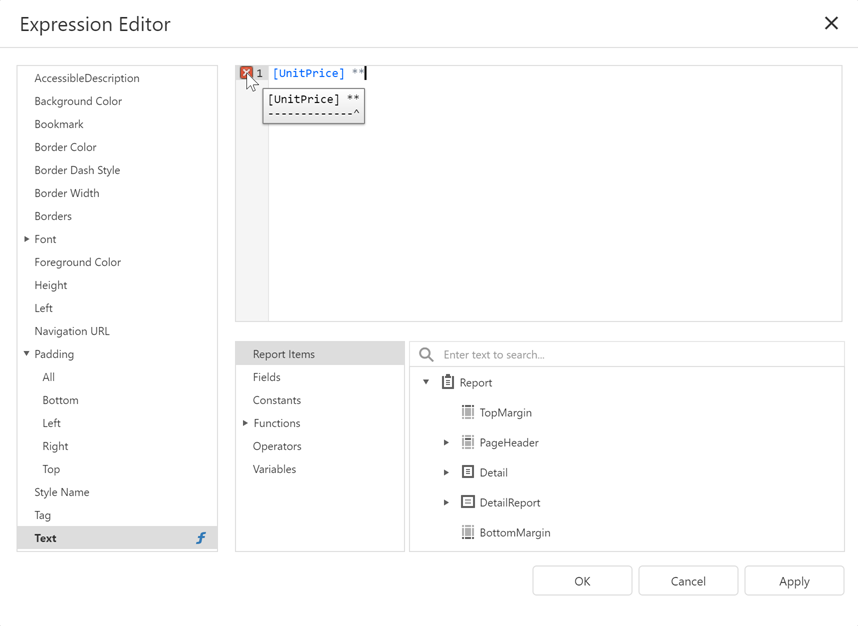Click the search magnifier icon
858x626 pixels.
[x=425, y=354]
